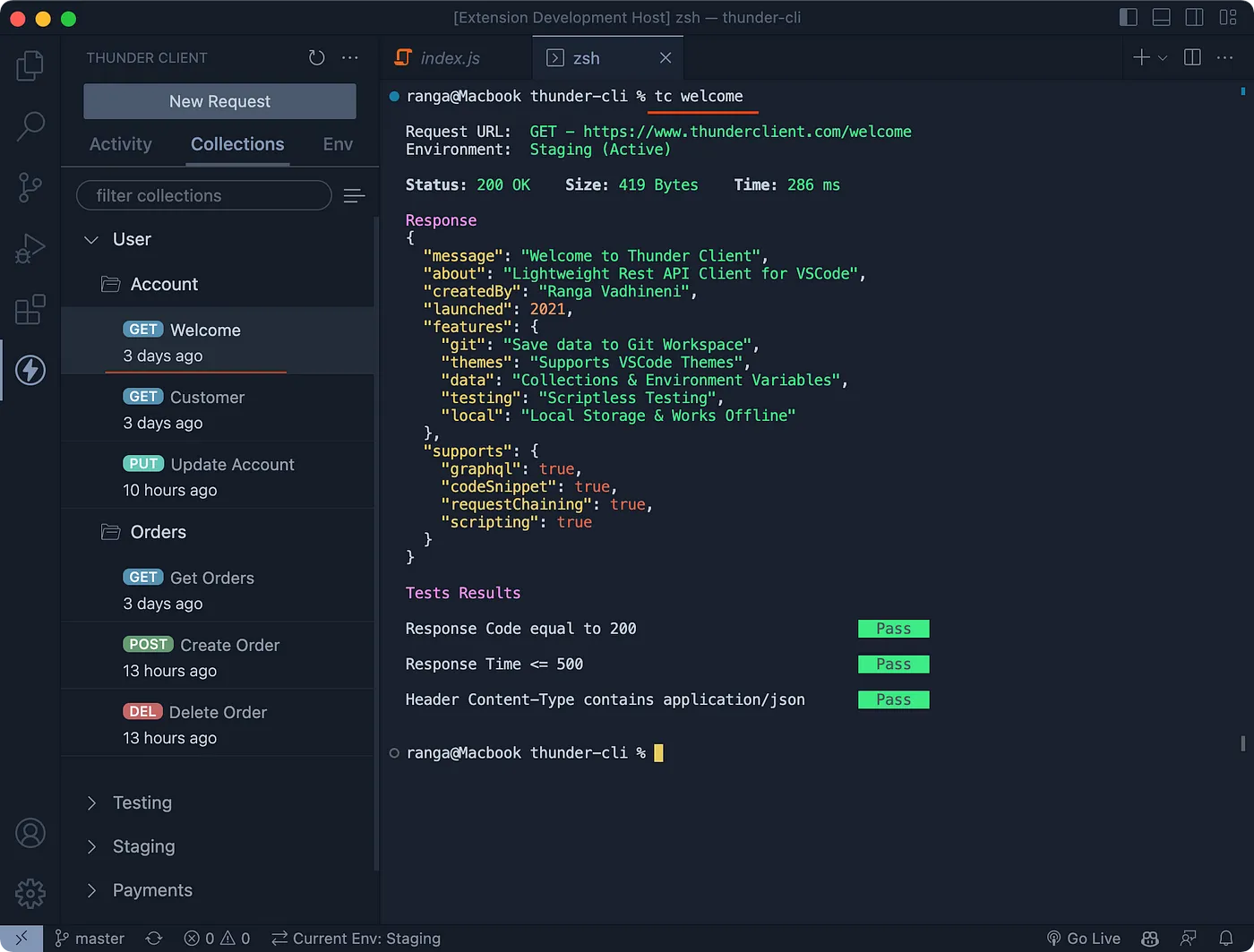Expand the Payments collection

click(x=91, y=890)
